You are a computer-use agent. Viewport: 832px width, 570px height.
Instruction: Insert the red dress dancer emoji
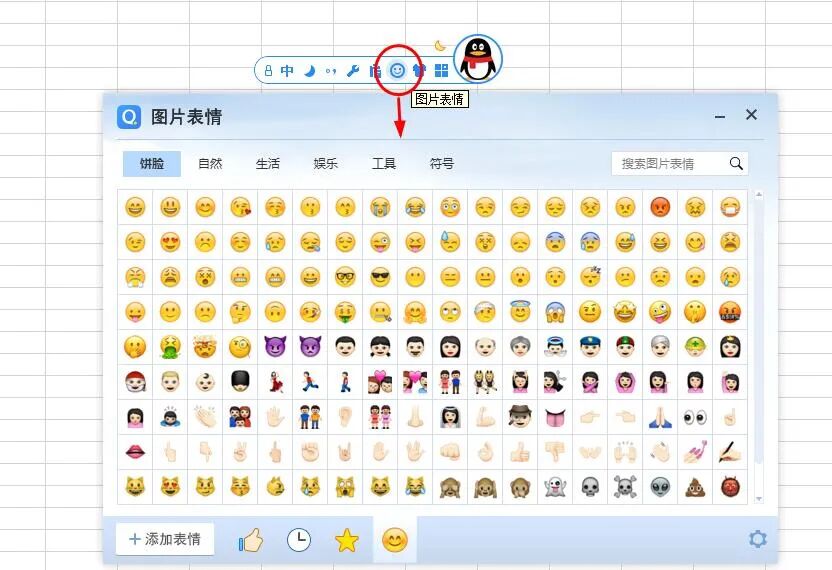(x=275, y=382)
